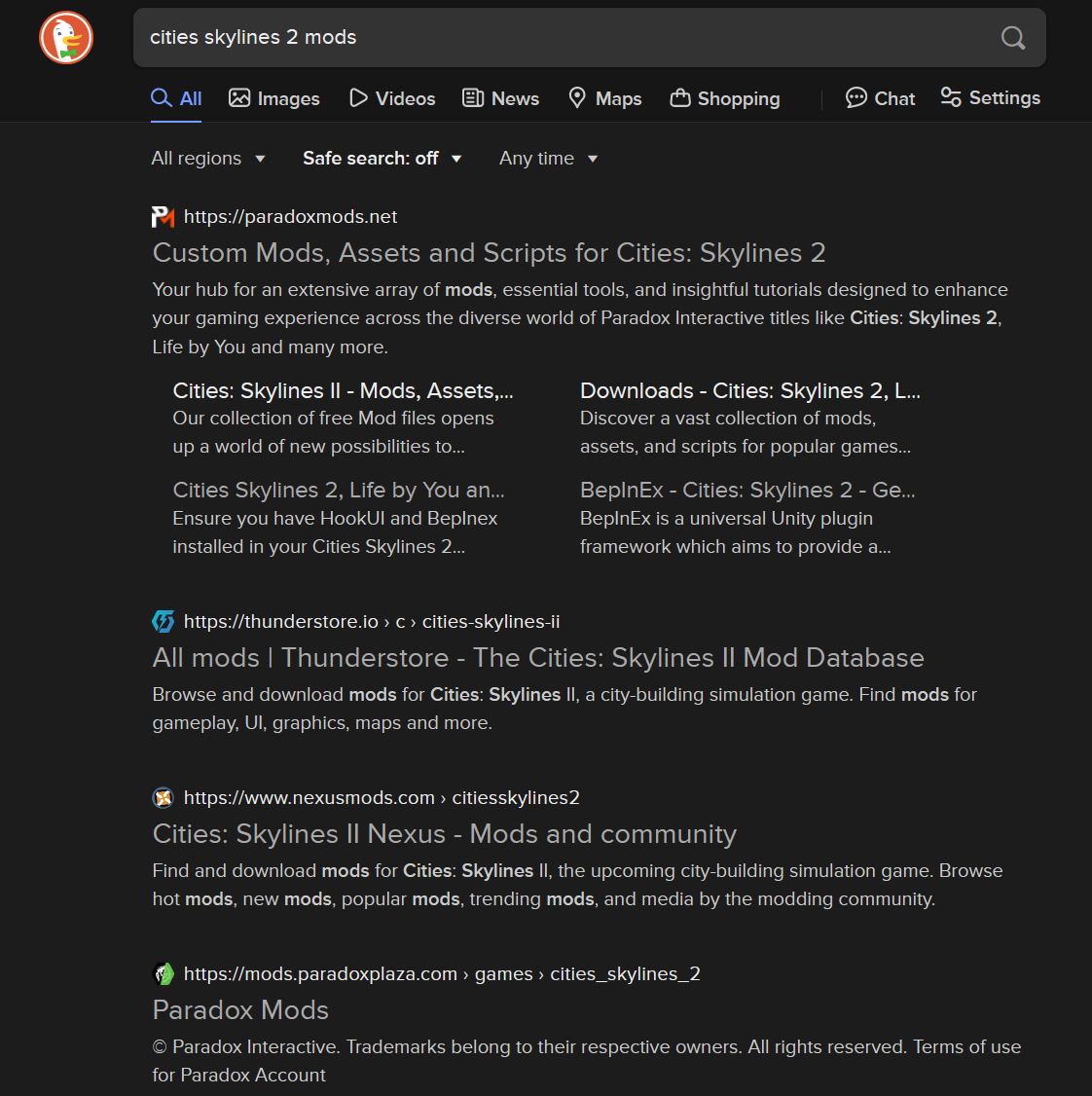Open sitelink 'Cities: Skylines II - Mods, Assets,...'
1092x1096 pixels.
pos(344,390)
